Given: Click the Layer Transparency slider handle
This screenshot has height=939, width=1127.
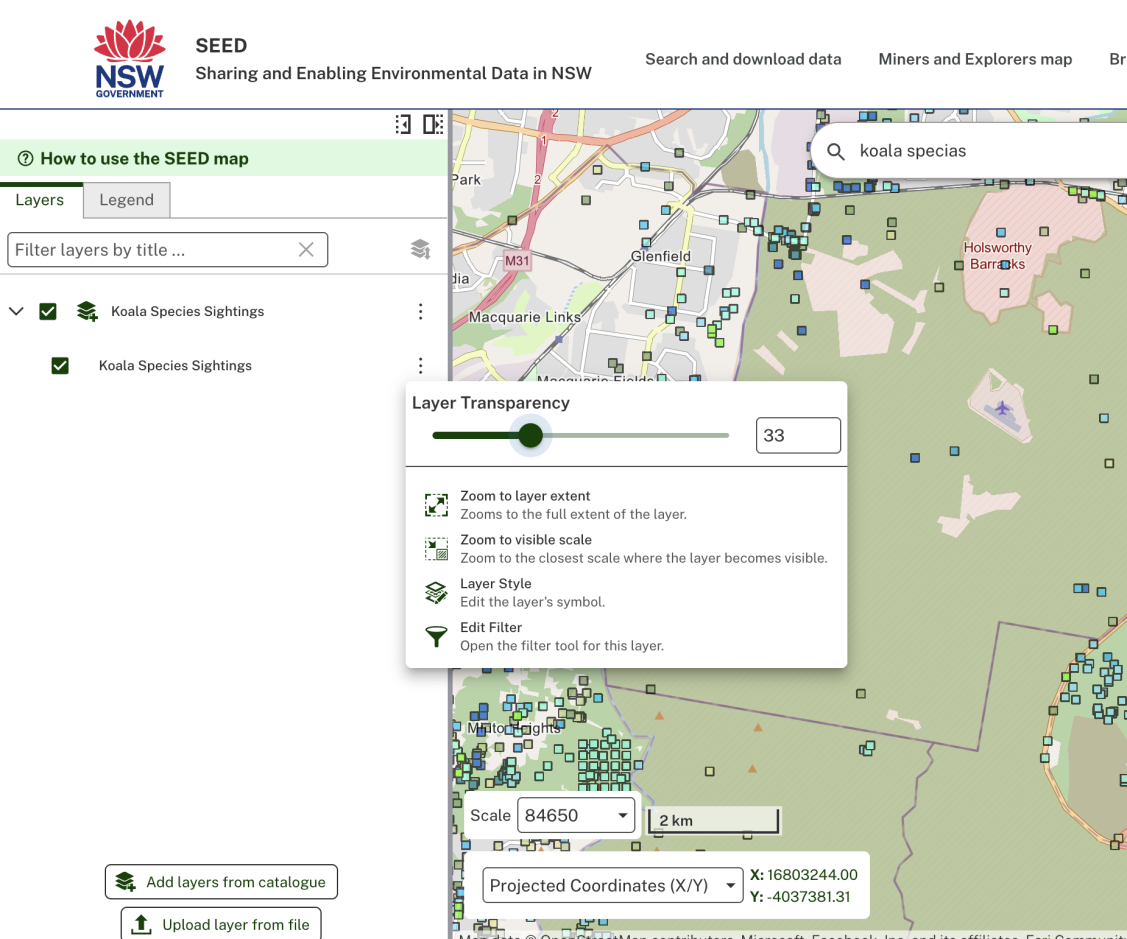Looking at the screenshot, I should coord(530,435).
